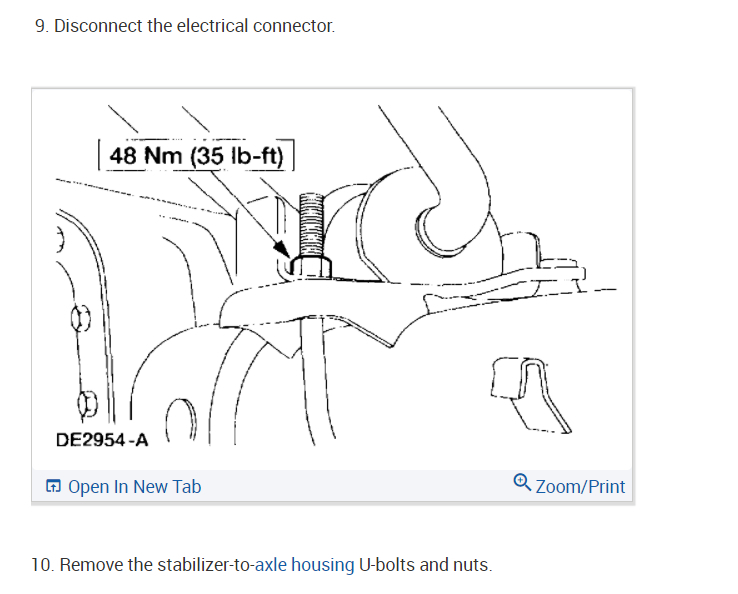Click the word "U-bolts" in step 10
The image size is (738, 594).
387,565
